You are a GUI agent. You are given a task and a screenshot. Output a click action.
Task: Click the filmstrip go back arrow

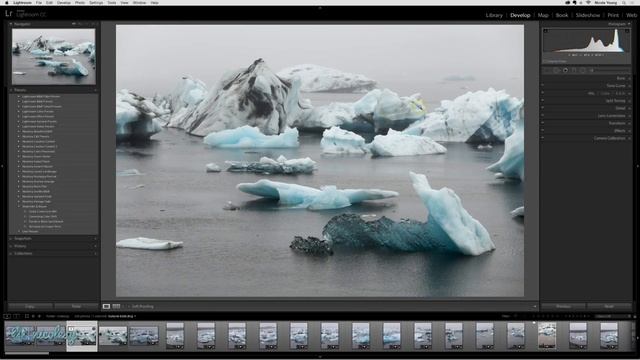(33, 316)
